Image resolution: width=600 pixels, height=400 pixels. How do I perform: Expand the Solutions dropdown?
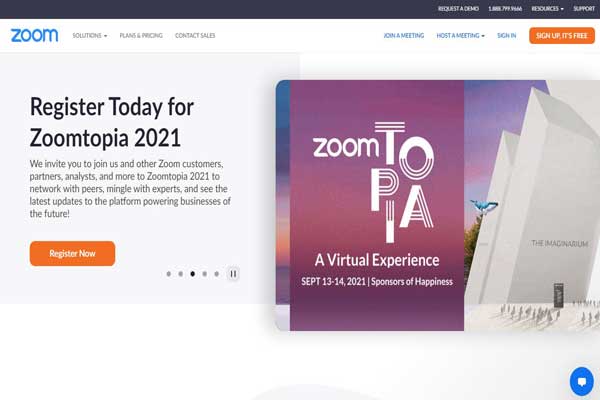pyautogui.click(x=90, y=36)
